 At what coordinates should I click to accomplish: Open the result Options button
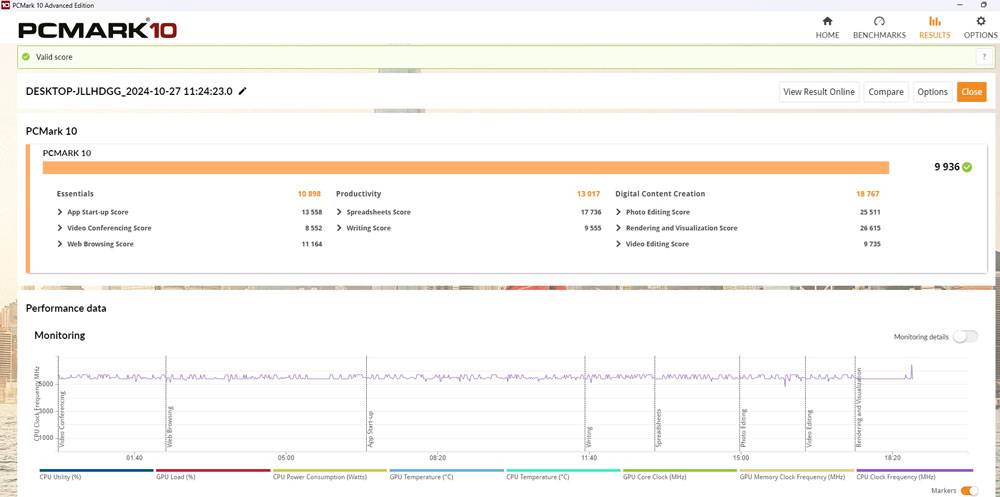(x=932, y=92)
